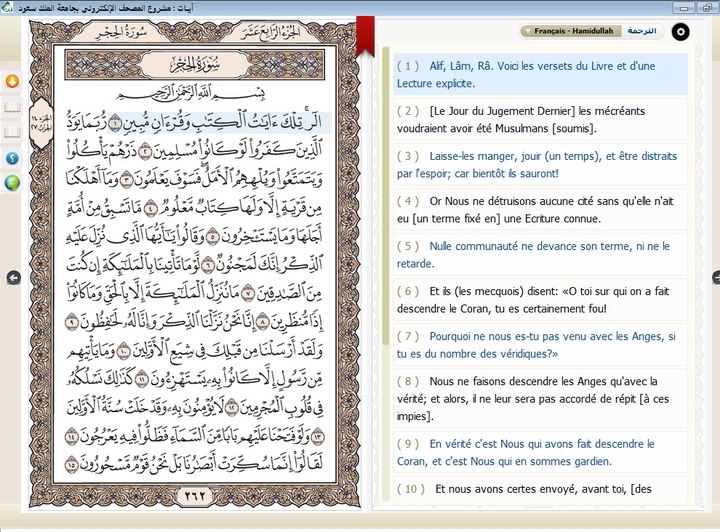Select the الترجمة tab
This screenshot has width=720, height=532.
point(642,31)
